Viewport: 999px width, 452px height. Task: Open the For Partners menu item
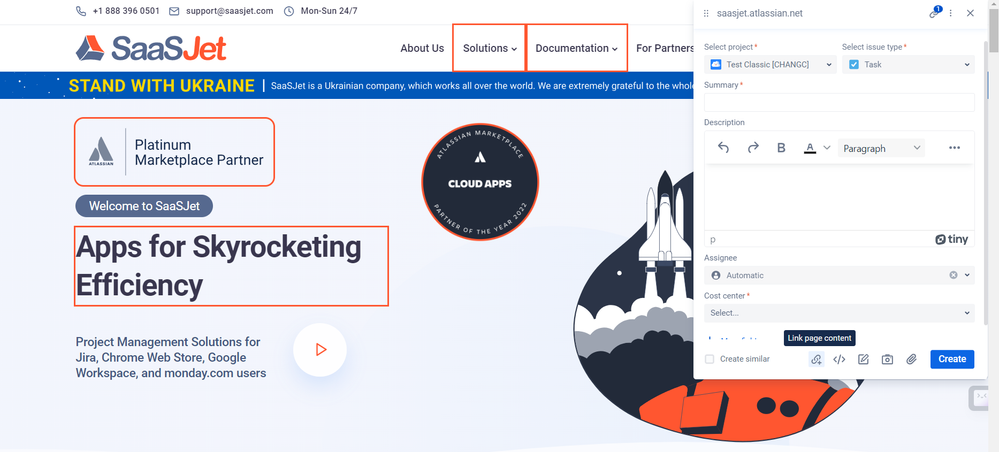665,48
